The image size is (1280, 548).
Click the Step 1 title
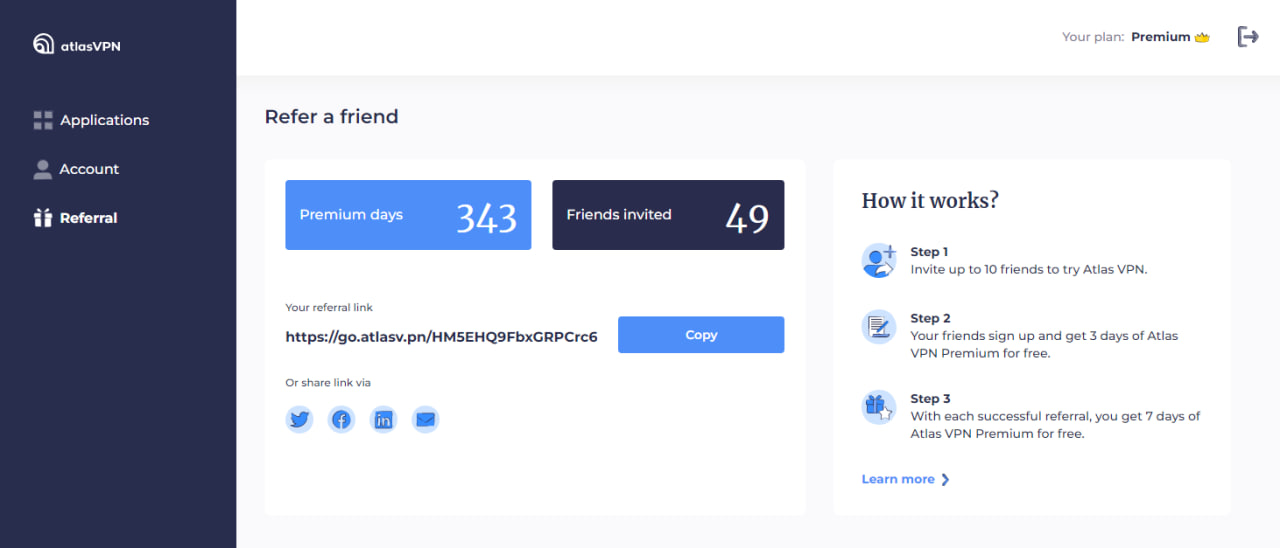(929, 252)
